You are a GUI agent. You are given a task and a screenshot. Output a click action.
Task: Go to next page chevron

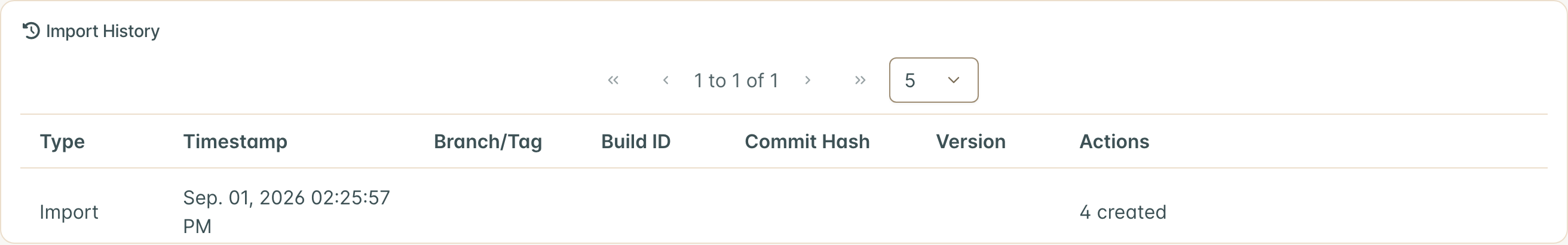pos(808,80)
